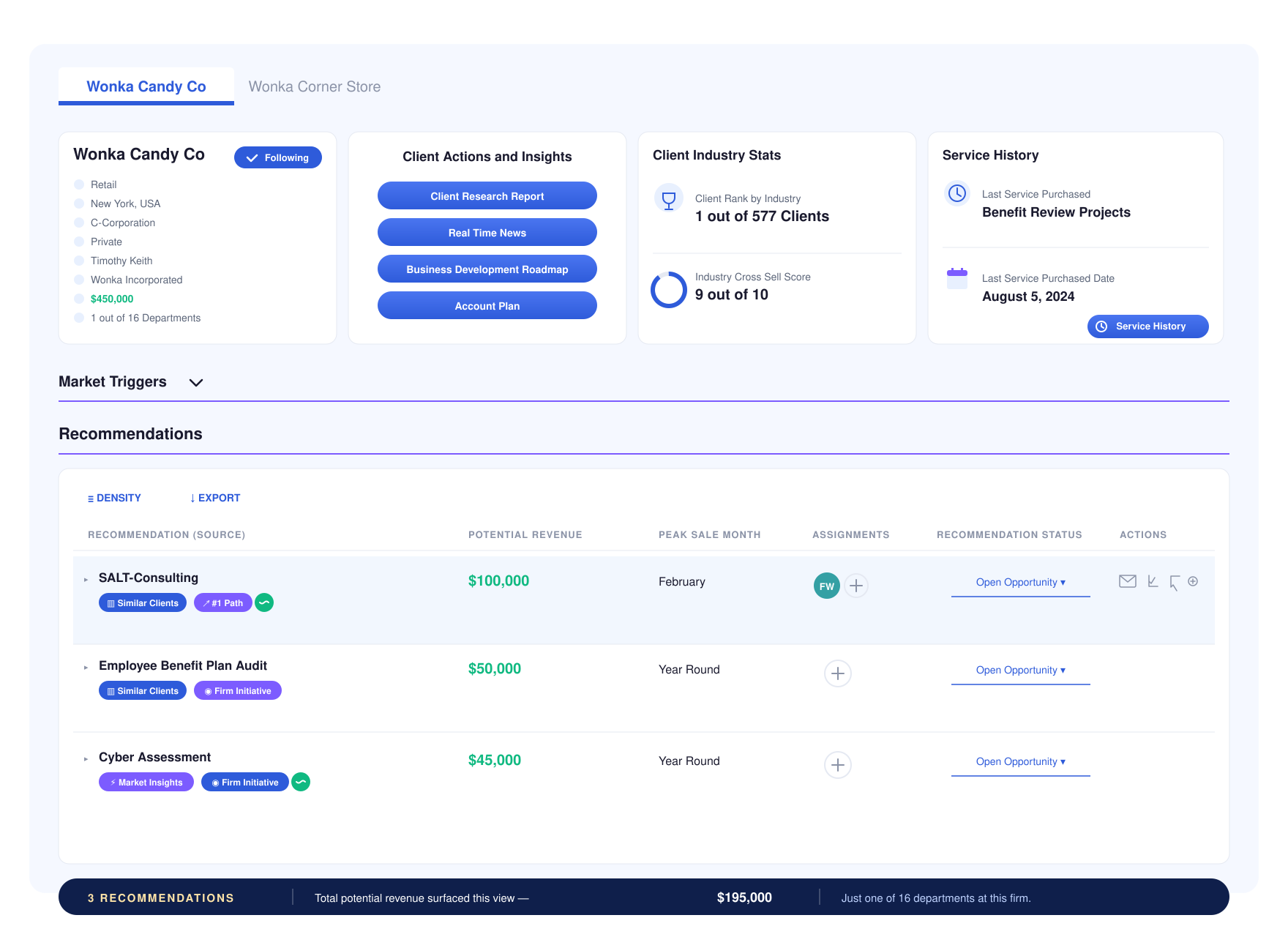Click the Potential Revenue column header
The height and width of the screenshot is (937, 1288).
click(525, 534)
